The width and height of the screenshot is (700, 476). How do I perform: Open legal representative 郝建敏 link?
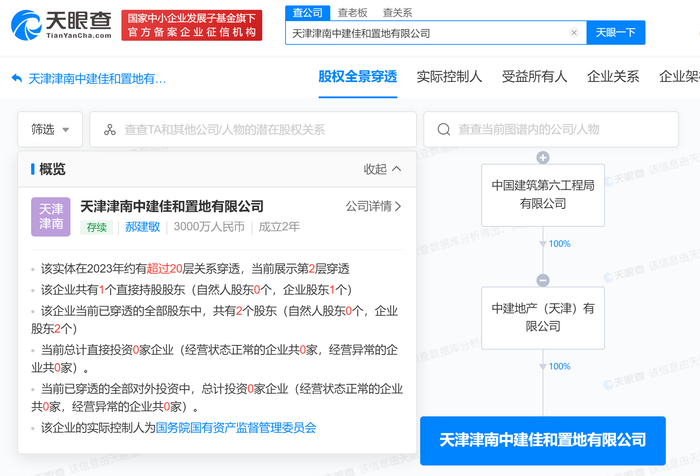point(142,227)
